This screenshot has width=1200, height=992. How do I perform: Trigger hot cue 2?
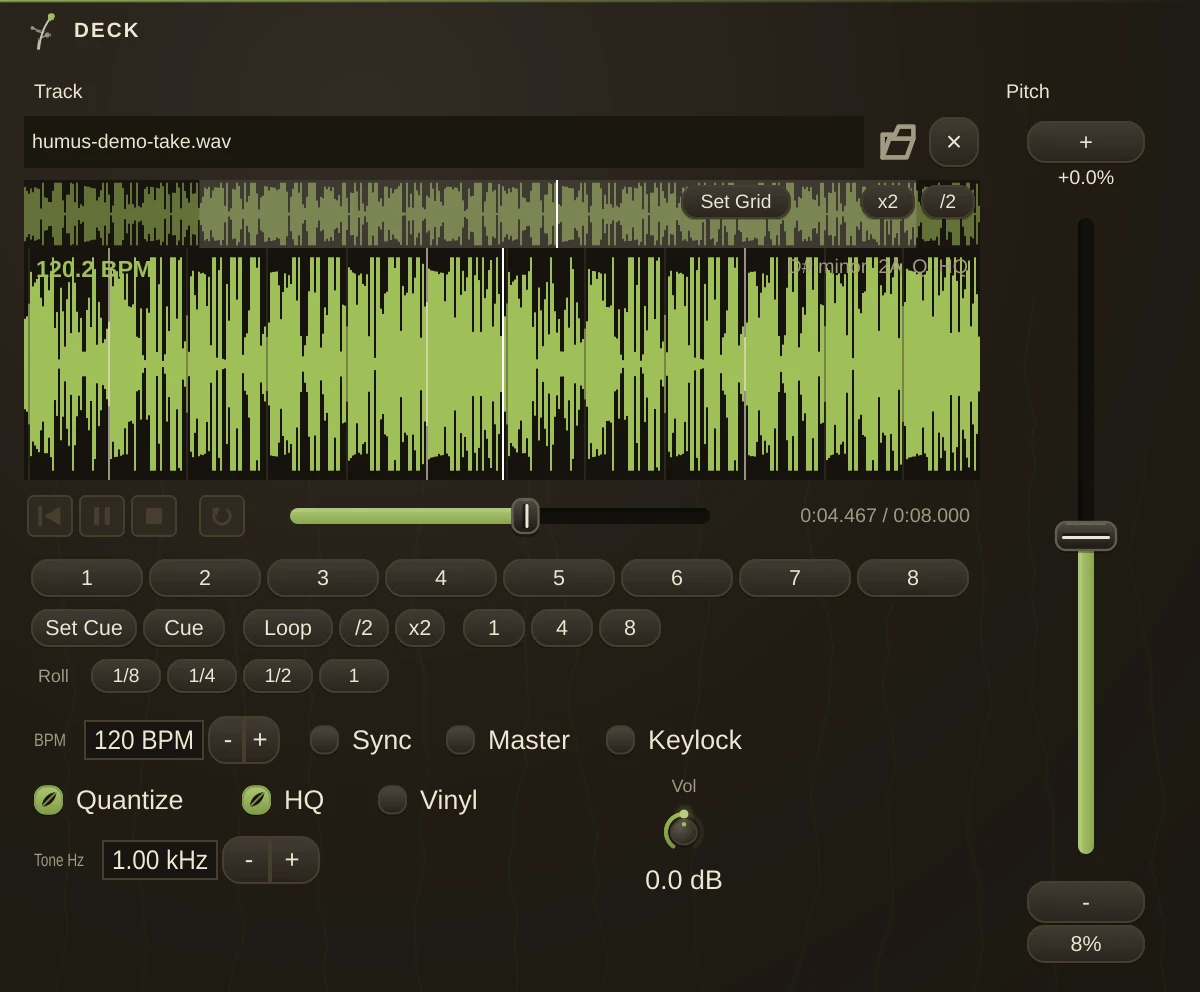[x=205, y=578]
